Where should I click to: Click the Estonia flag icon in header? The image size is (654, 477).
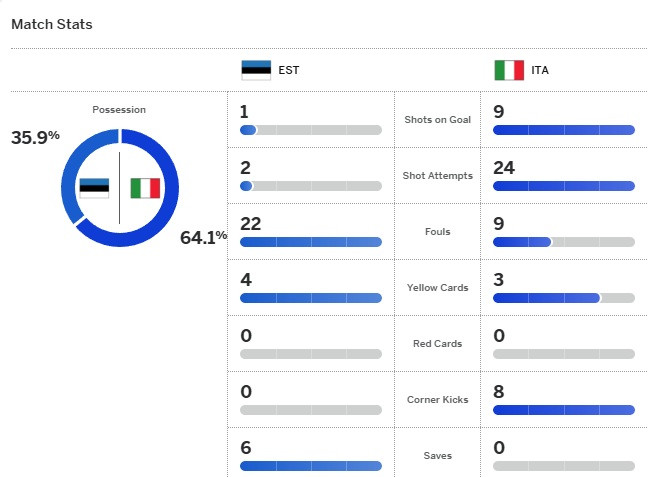click(x=256, y=70)
